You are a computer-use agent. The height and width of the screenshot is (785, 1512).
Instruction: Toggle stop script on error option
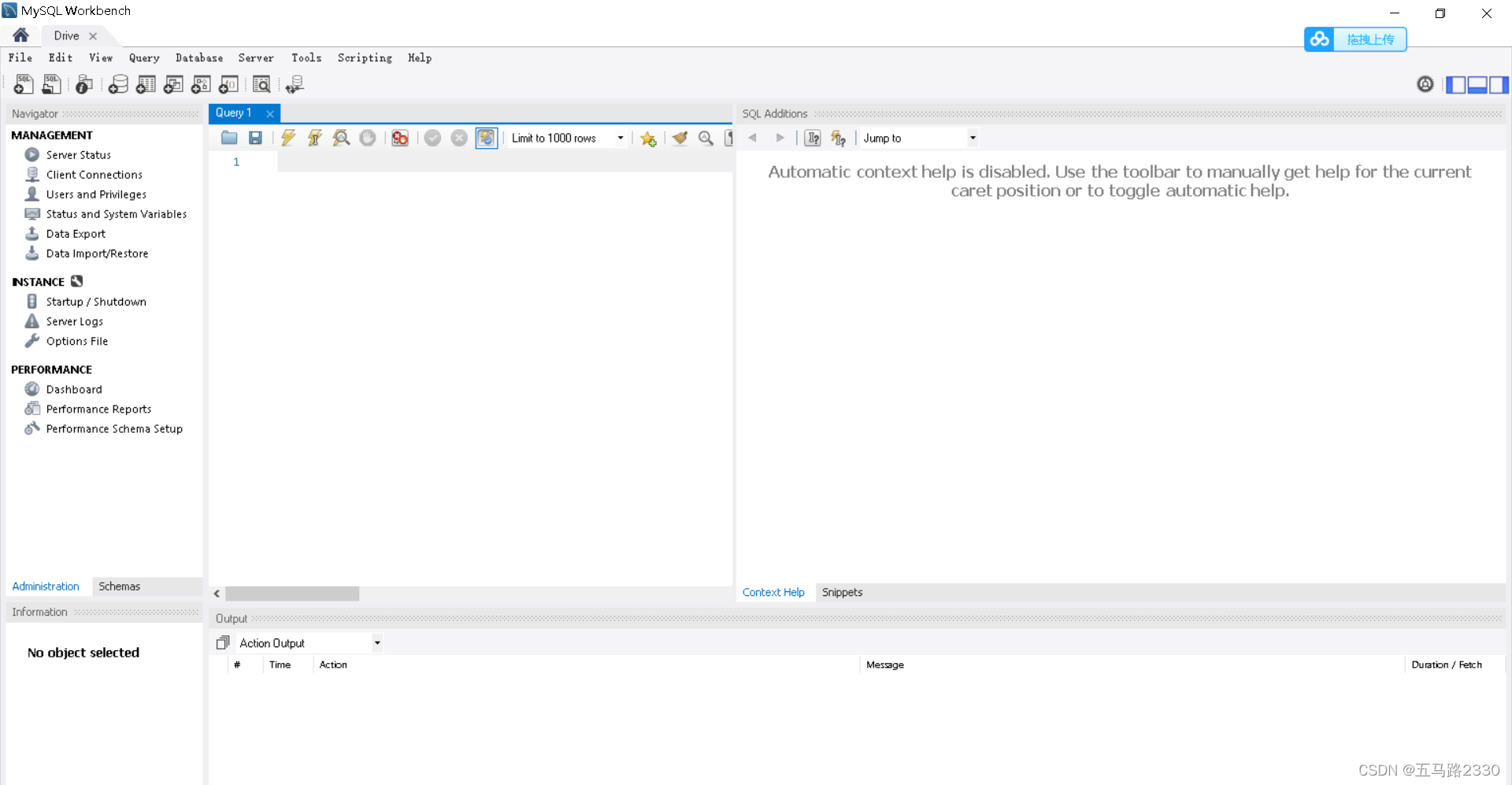399,138
